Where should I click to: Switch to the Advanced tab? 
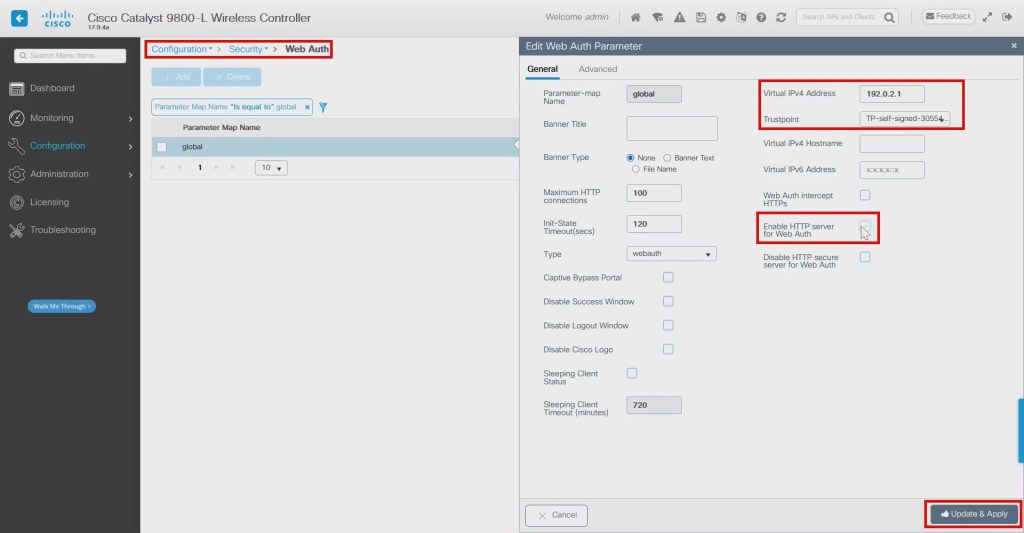(x=598, y=69)
